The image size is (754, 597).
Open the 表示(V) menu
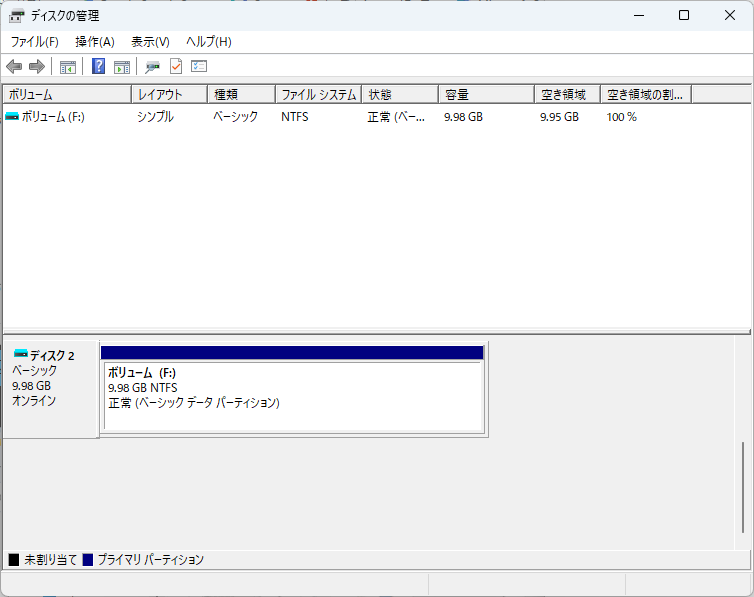[151, 42]
